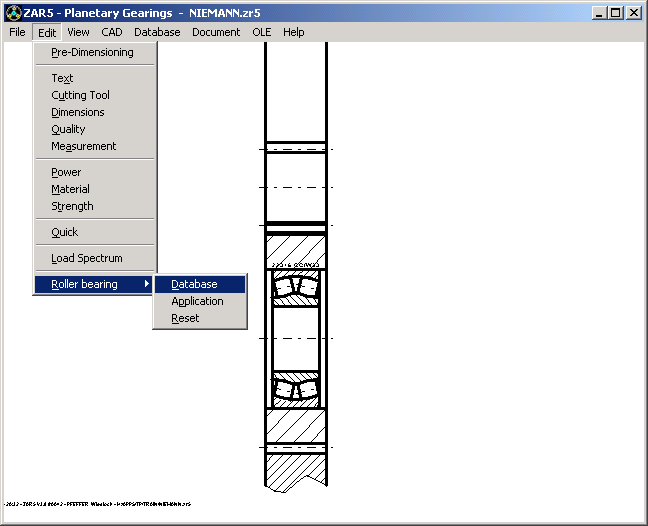648x526 pixels.
Task: Open the Document menu
Action: pyautogui.click(x=216, y=32)
